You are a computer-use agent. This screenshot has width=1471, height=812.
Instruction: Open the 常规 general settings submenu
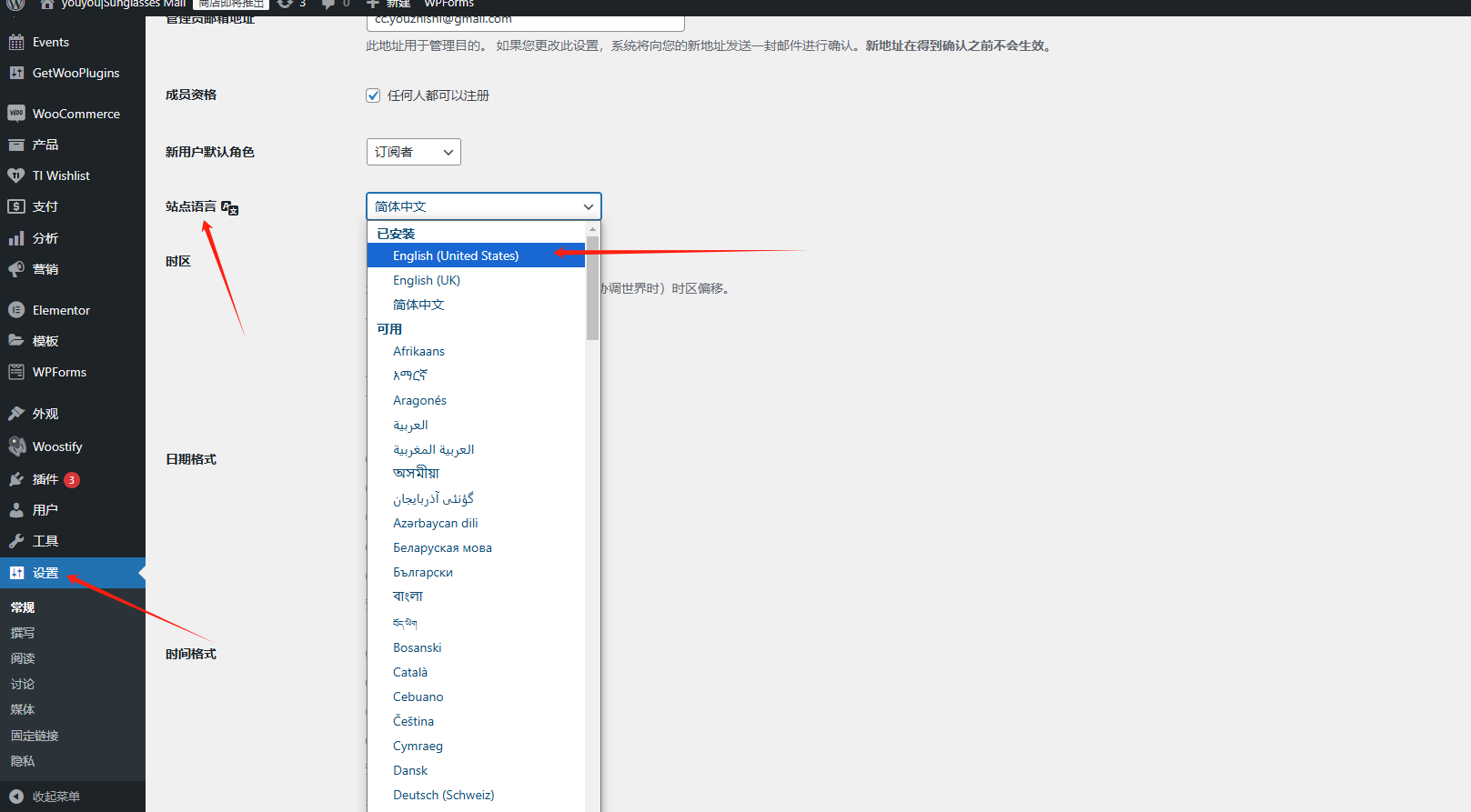(23, 607)
